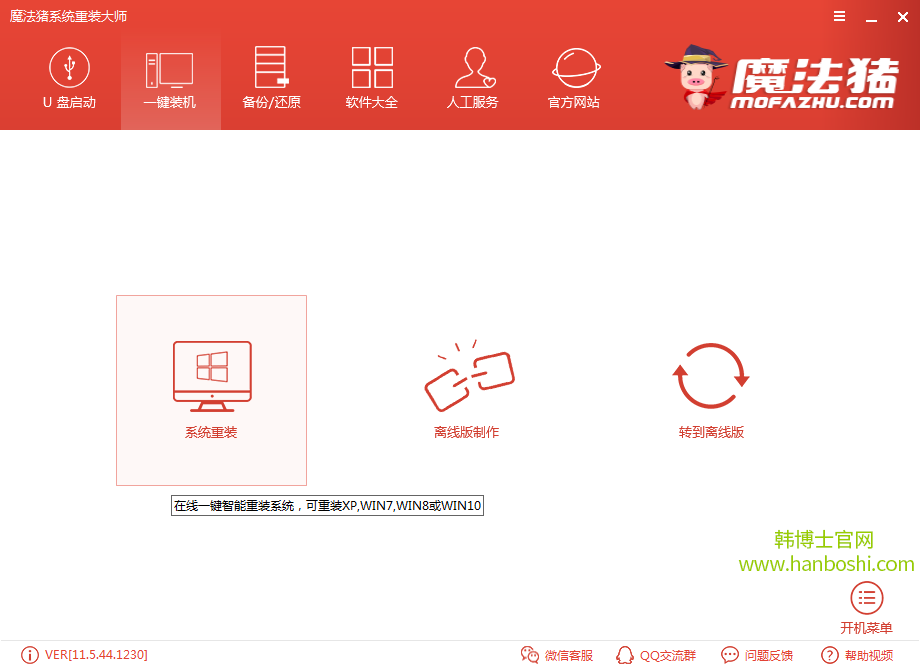
Task: Click the 离线版制作 text label
Action: point(467,432)
